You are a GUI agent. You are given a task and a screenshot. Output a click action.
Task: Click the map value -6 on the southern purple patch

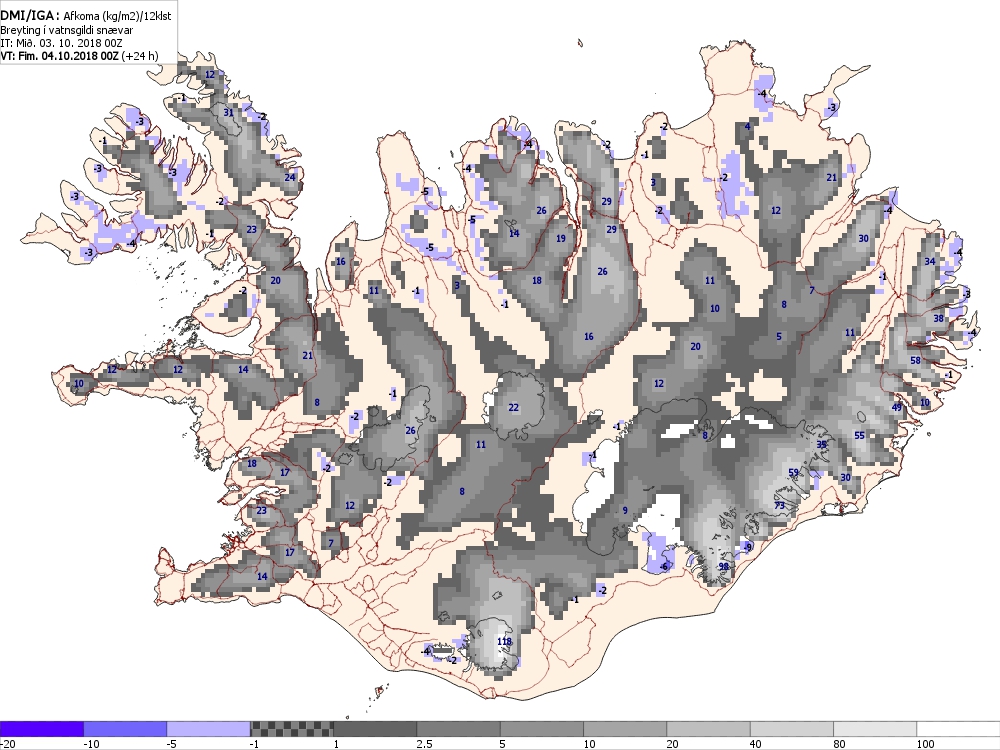coord(663,567)
